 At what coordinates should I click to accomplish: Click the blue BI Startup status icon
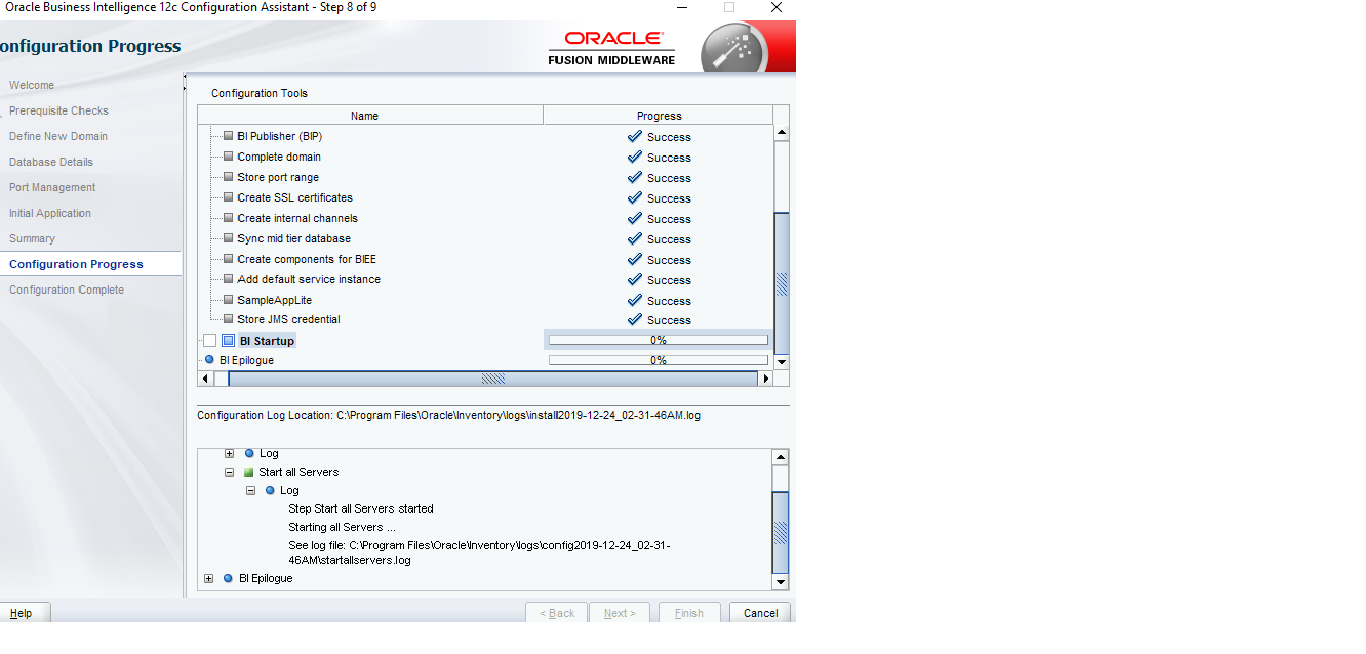click(x=228, y=341)
